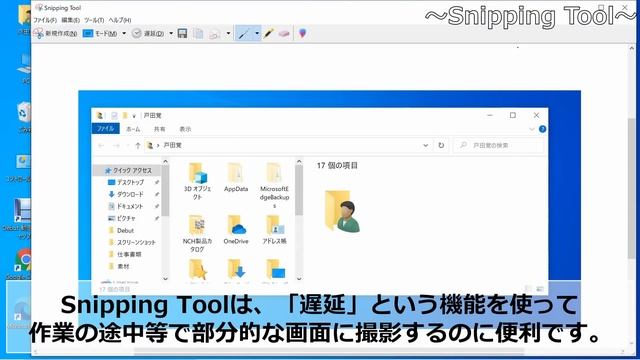640x360 pixels.
Task: Copy the snip using the copy icon
Action: point(198,33)
